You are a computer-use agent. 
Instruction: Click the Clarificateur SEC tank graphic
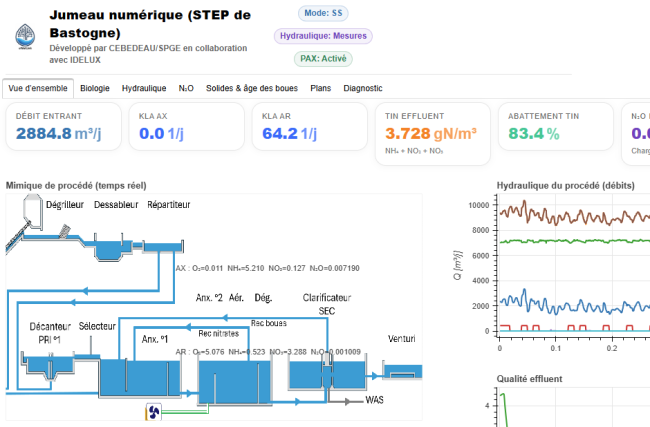point(325,372)
